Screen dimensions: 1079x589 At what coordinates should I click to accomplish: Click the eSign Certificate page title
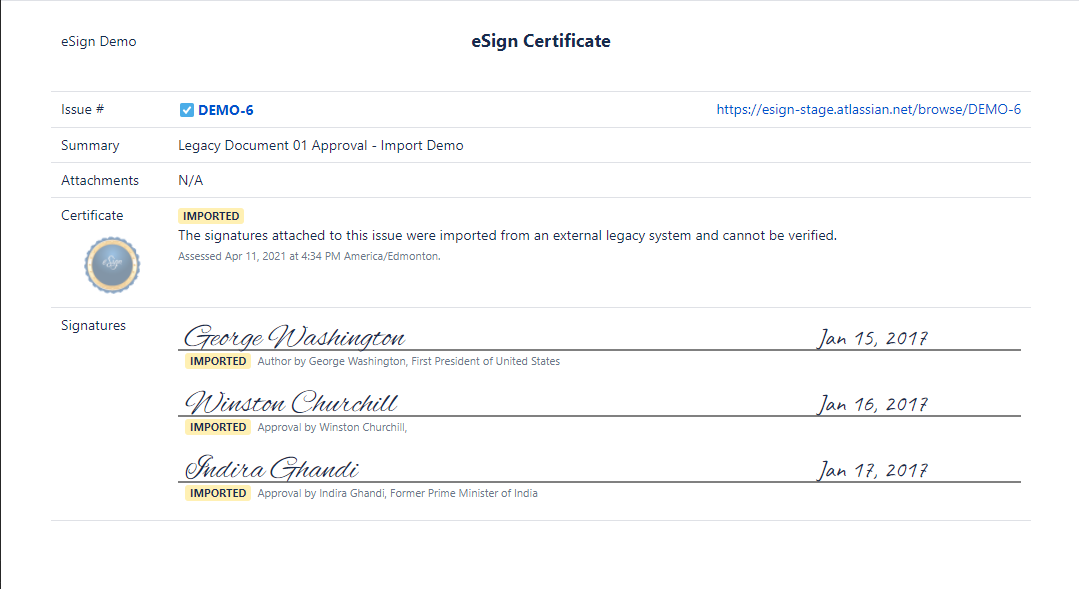(540, 41)
